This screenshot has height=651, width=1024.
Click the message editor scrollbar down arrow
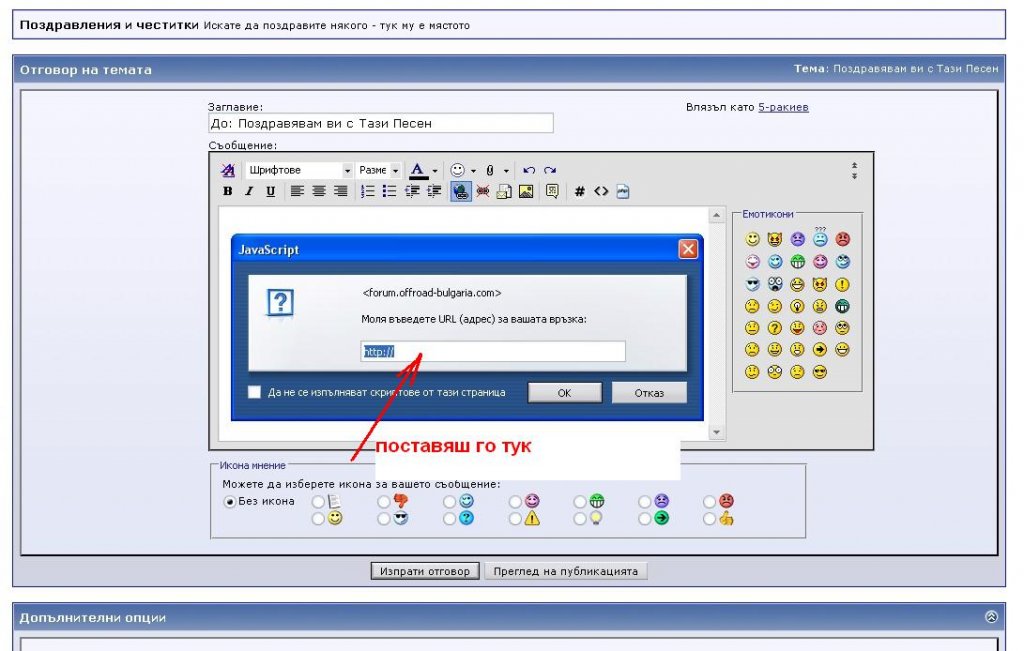click(x=716, y=432)
